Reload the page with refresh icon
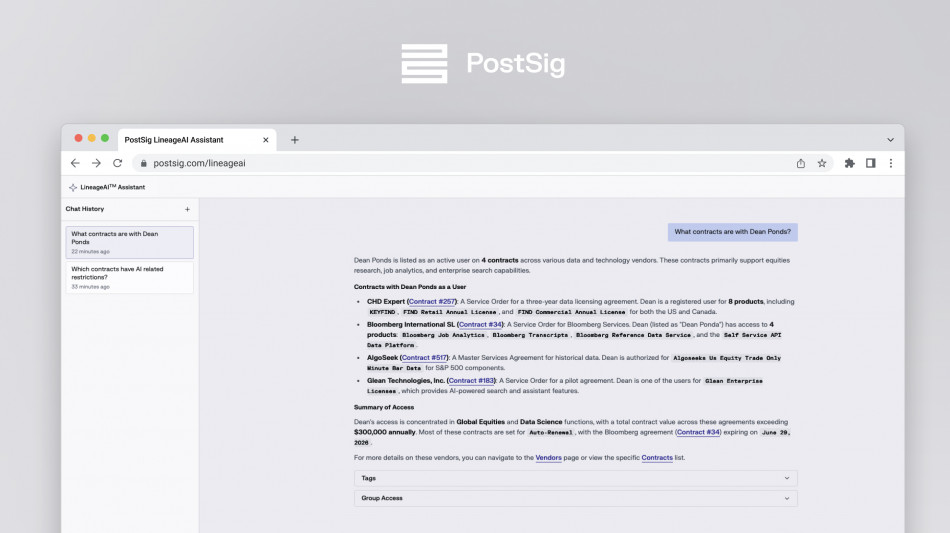950x533 pixels. point(117,163)
